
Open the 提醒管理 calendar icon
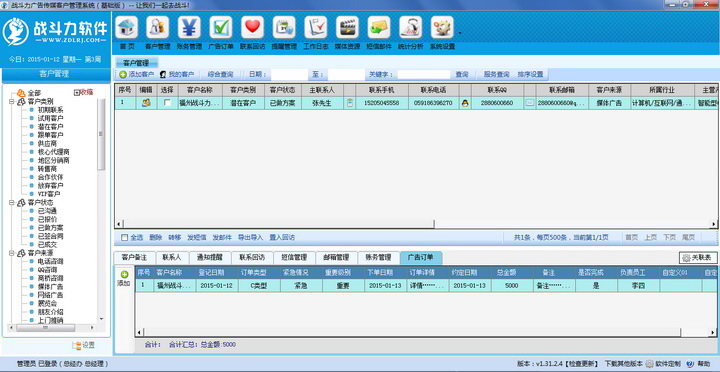tap(284, 28)
